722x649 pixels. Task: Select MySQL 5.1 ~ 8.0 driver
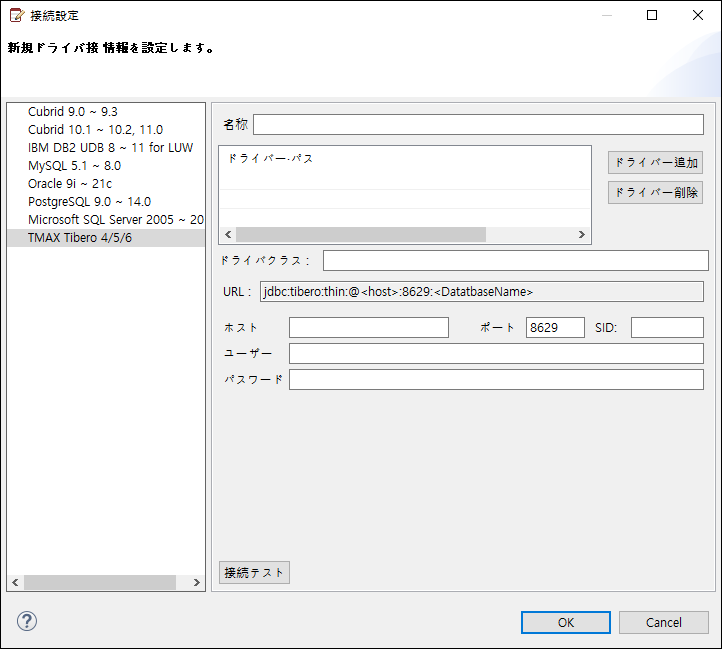(74, 166)
